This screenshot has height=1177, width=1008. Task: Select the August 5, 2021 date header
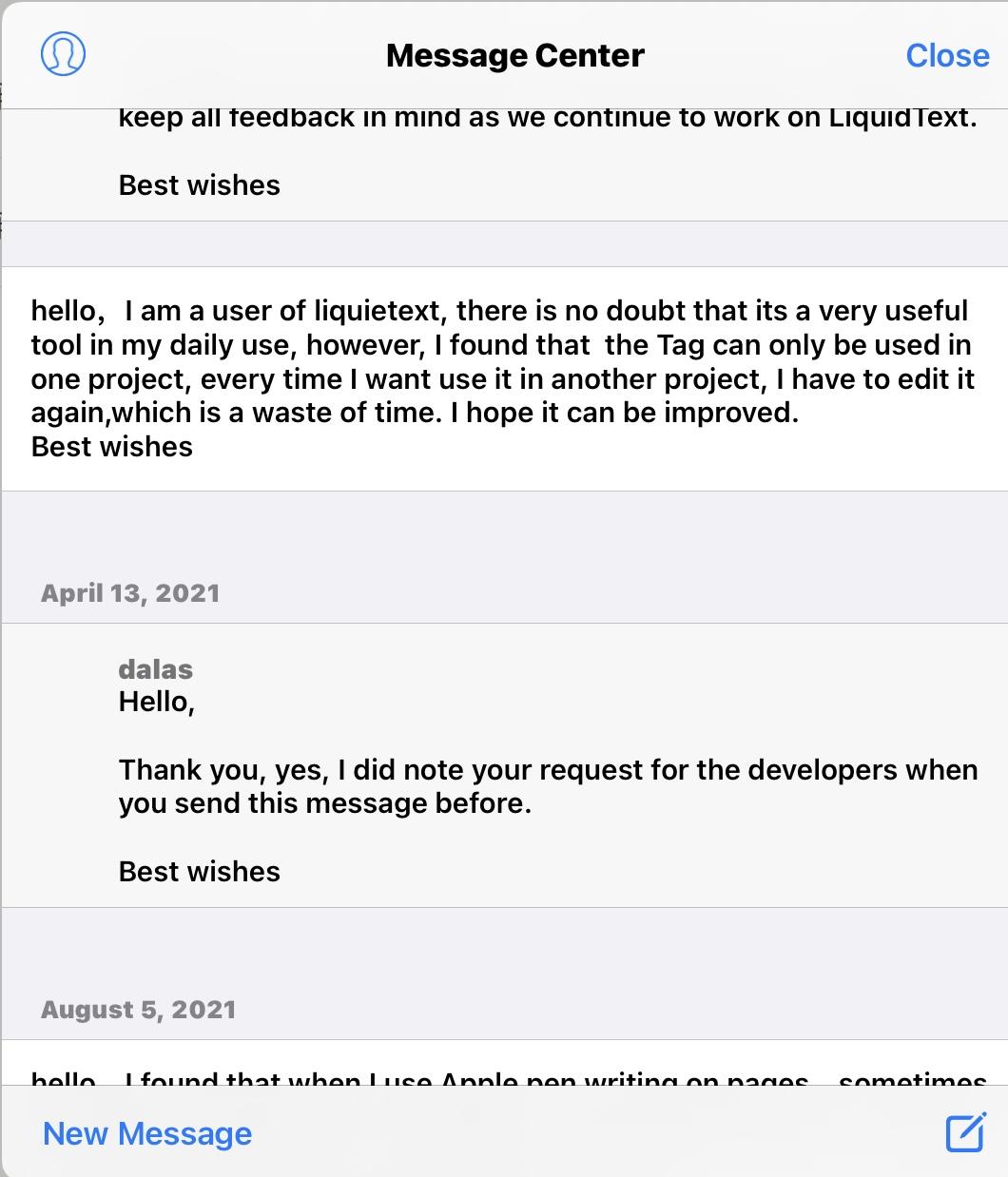[138, 1010]
